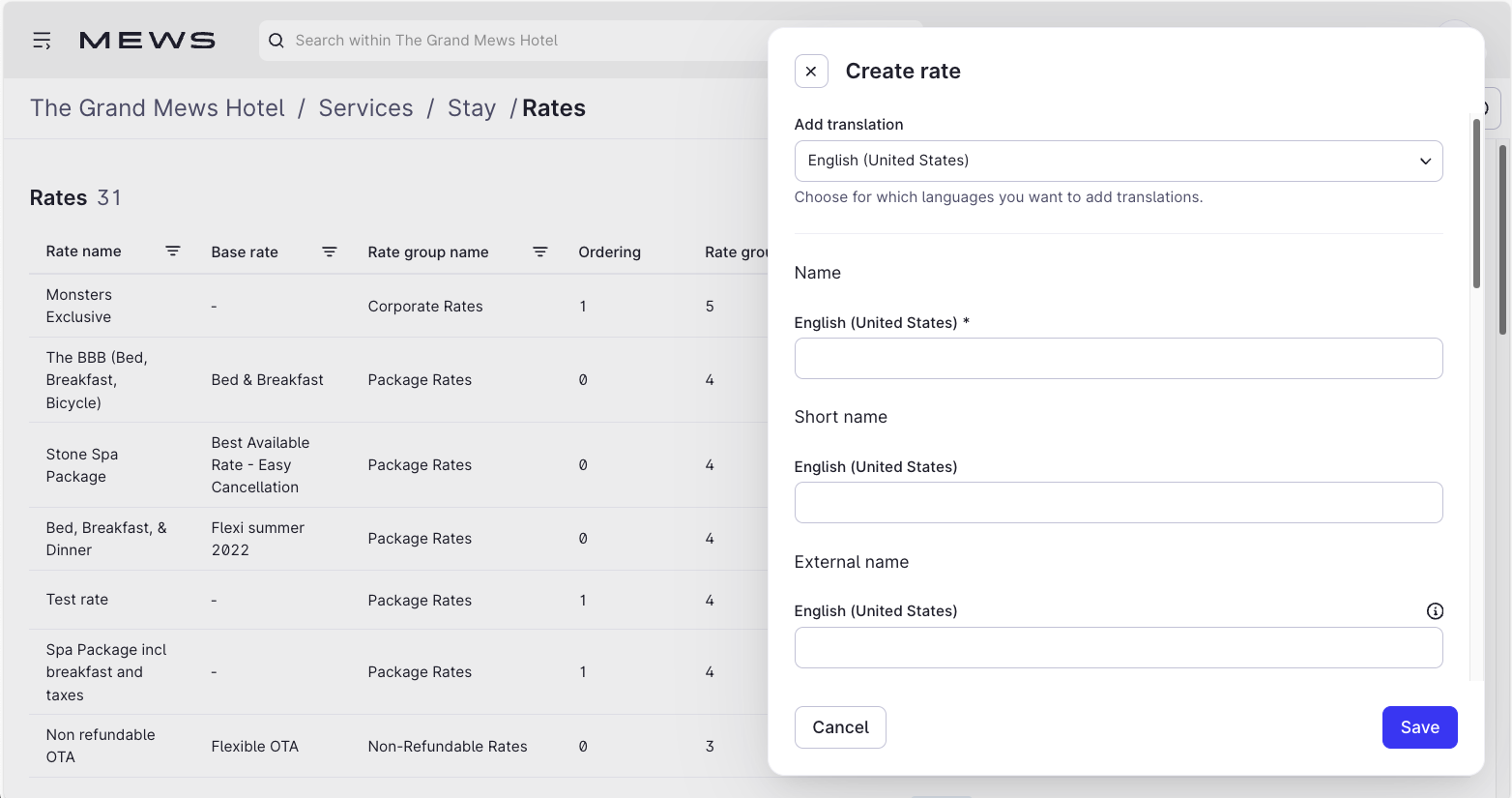Viewport: 1512px width, 798px height.
Task: Cancel creating the rate
Action: (839, 726)
